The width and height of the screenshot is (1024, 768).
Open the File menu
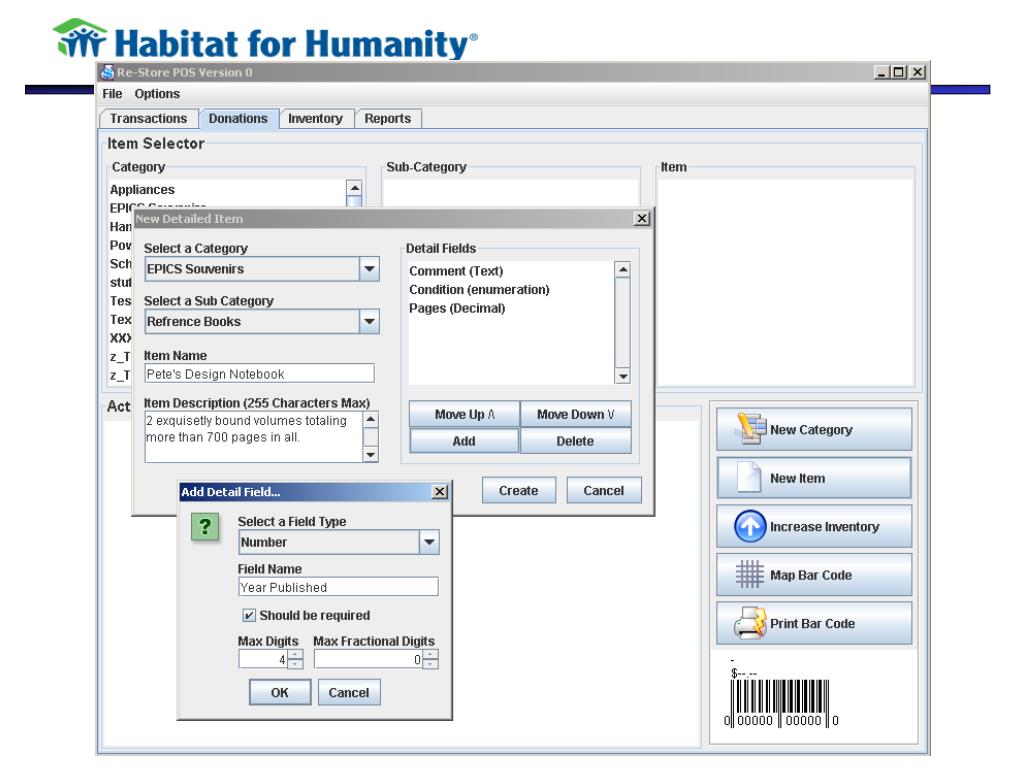(112, 94)
